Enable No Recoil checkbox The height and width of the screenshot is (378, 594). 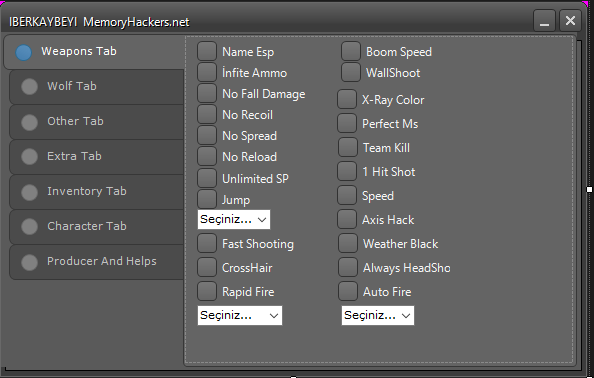[x=207, y=114]
